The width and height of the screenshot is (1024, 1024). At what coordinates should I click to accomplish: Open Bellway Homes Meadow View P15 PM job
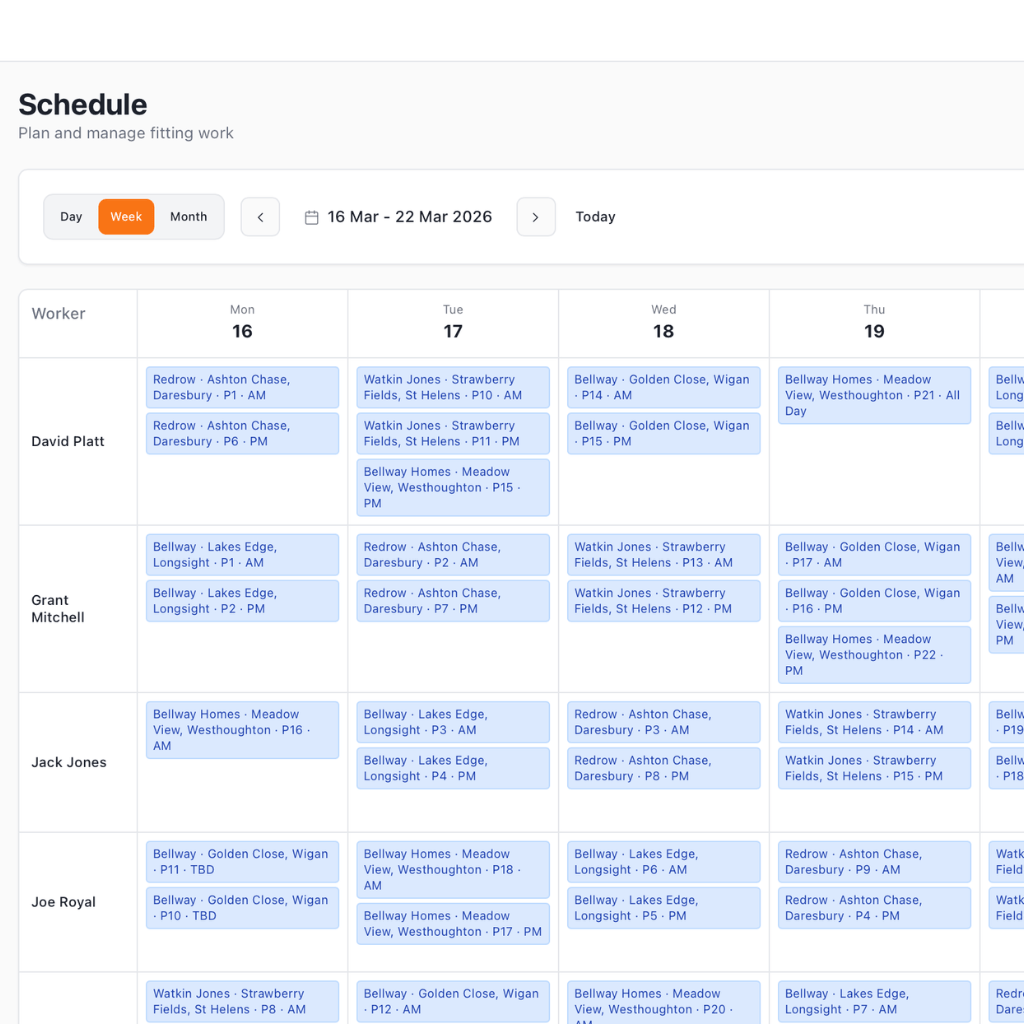(x=453, y=487)
